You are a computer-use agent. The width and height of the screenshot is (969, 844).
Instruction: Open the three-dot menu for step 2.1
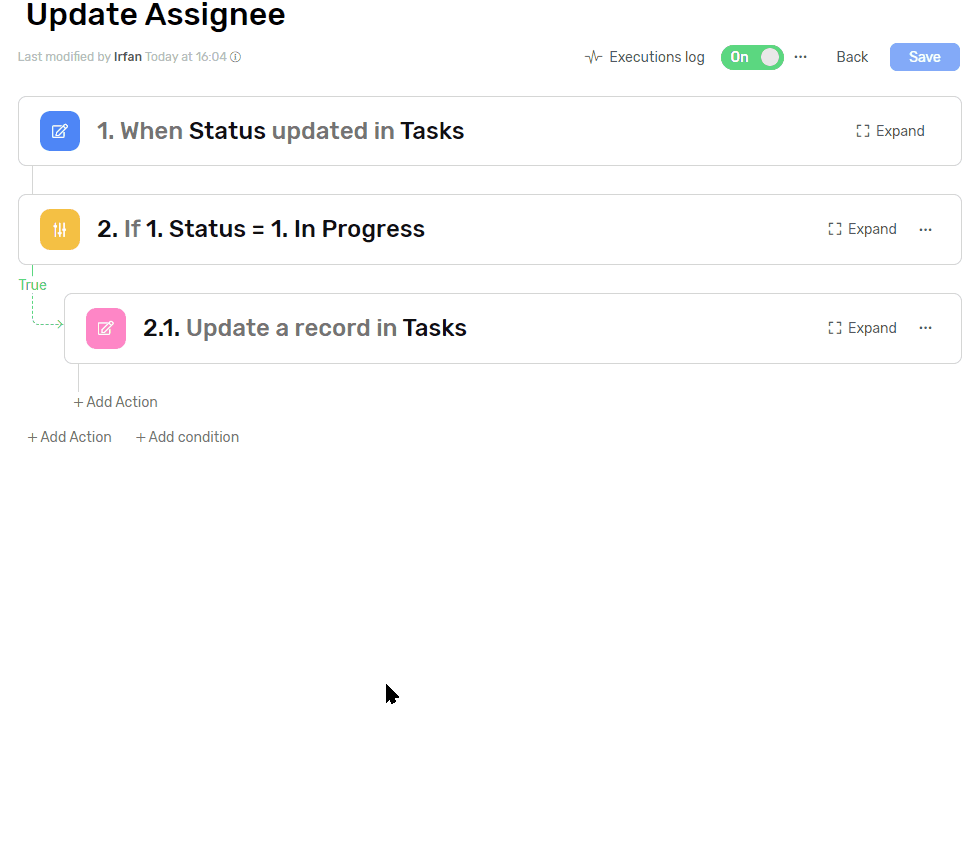click(925, 328)
